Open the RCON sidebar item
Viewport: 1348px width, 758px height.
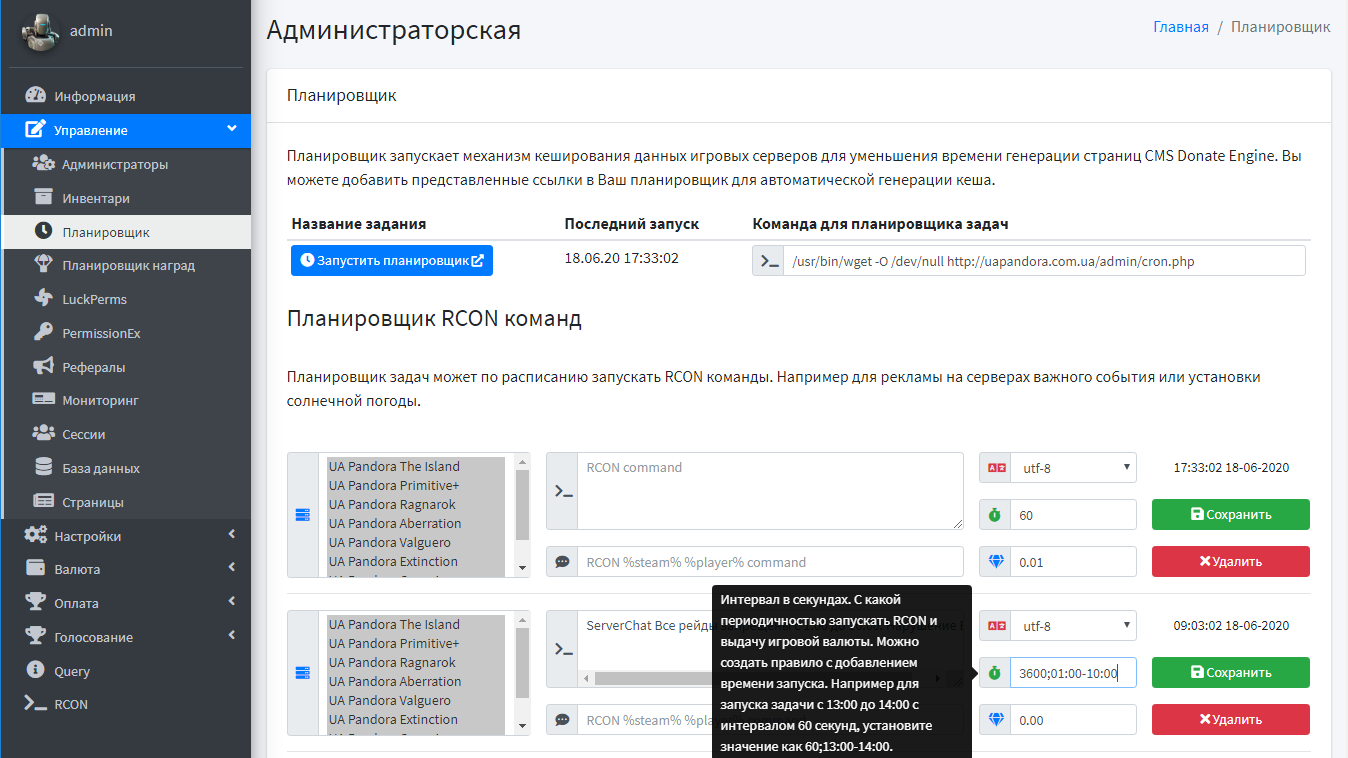[x=71, y=705]
